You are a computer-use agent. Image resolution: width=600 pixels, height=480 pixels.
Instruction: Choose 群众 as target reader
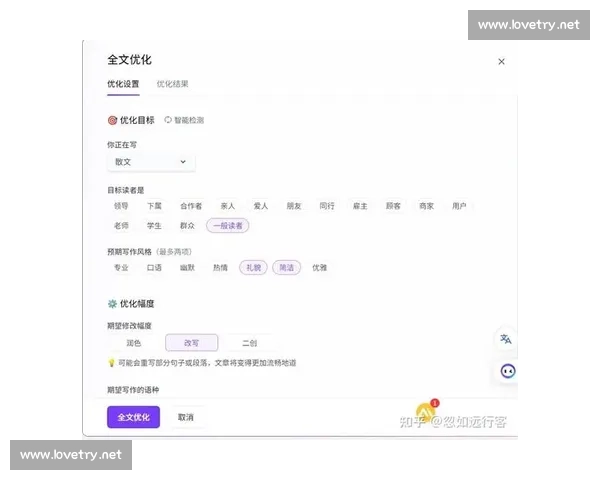(187, 225)
